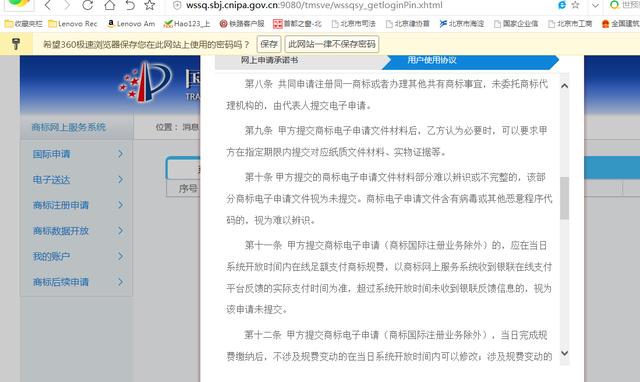The width and height of the screenshot is (640, 382).
Task: Expand the 国际申请 chevron arrow
Action: pos(120,154)
